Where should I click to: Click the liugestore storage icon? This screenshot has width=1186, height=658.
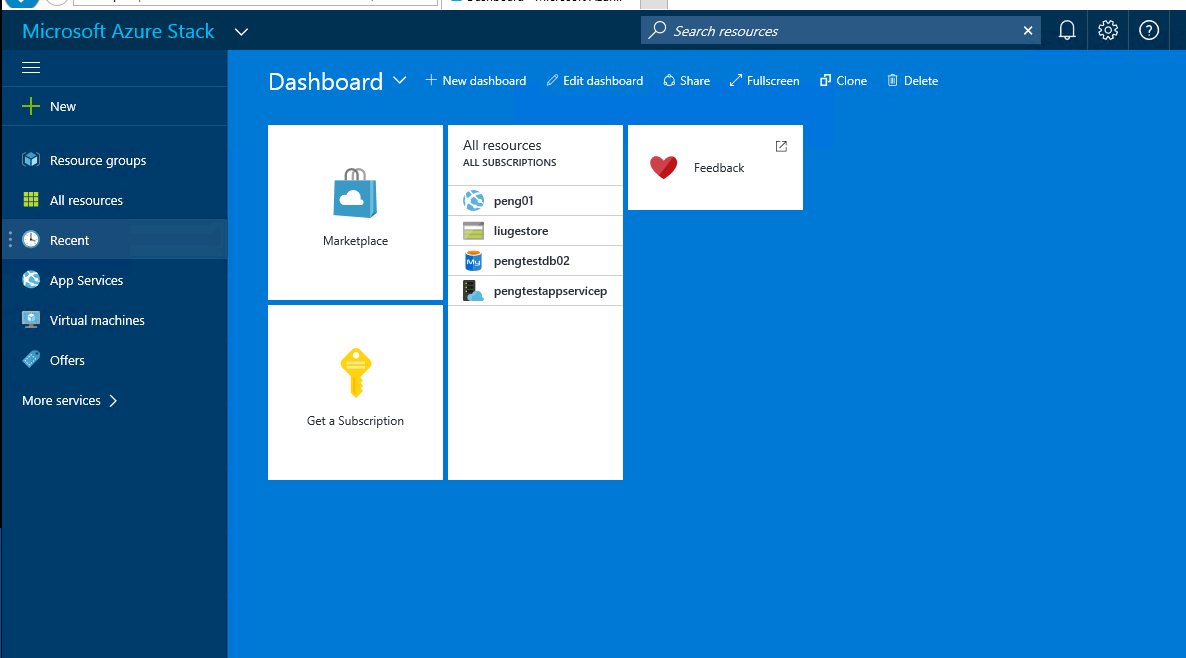(473, 231)
